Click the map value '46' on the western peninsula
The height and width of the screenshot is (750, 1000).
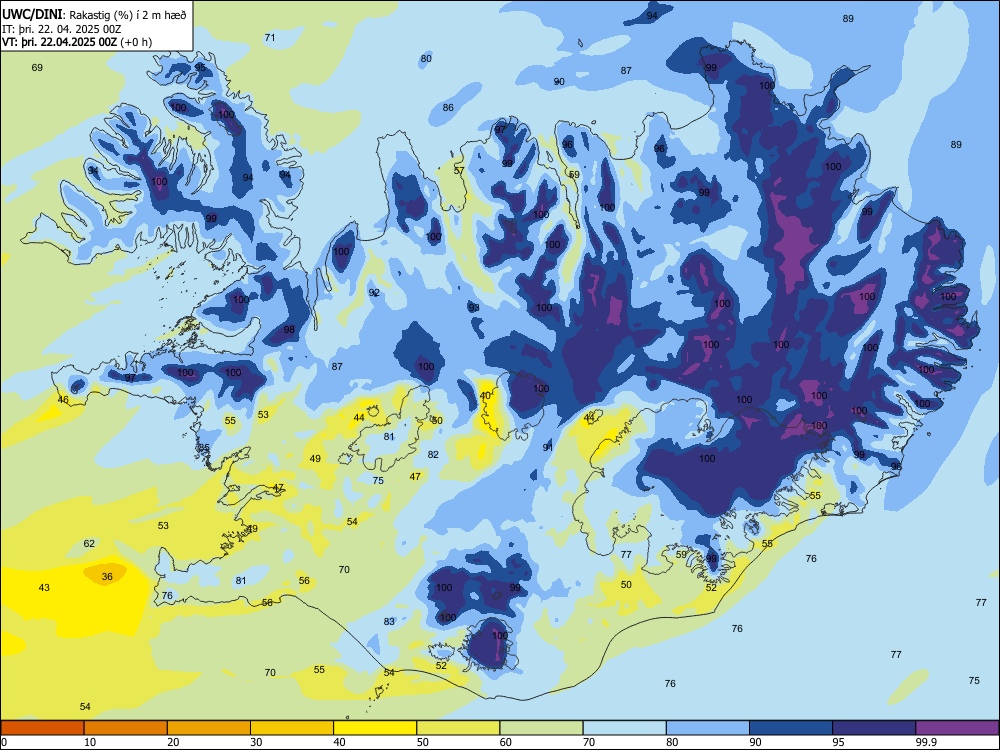point(63,400)
